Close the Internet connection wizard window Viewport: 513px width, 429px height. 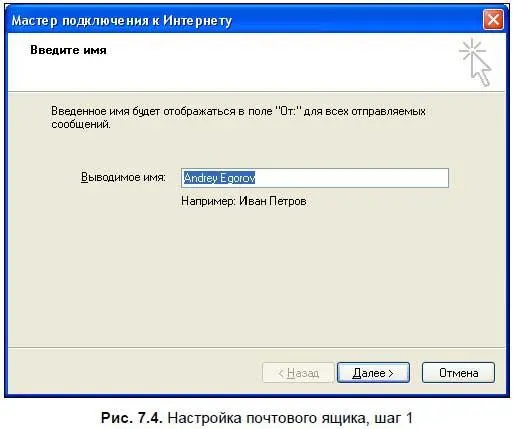coord(493,20)
